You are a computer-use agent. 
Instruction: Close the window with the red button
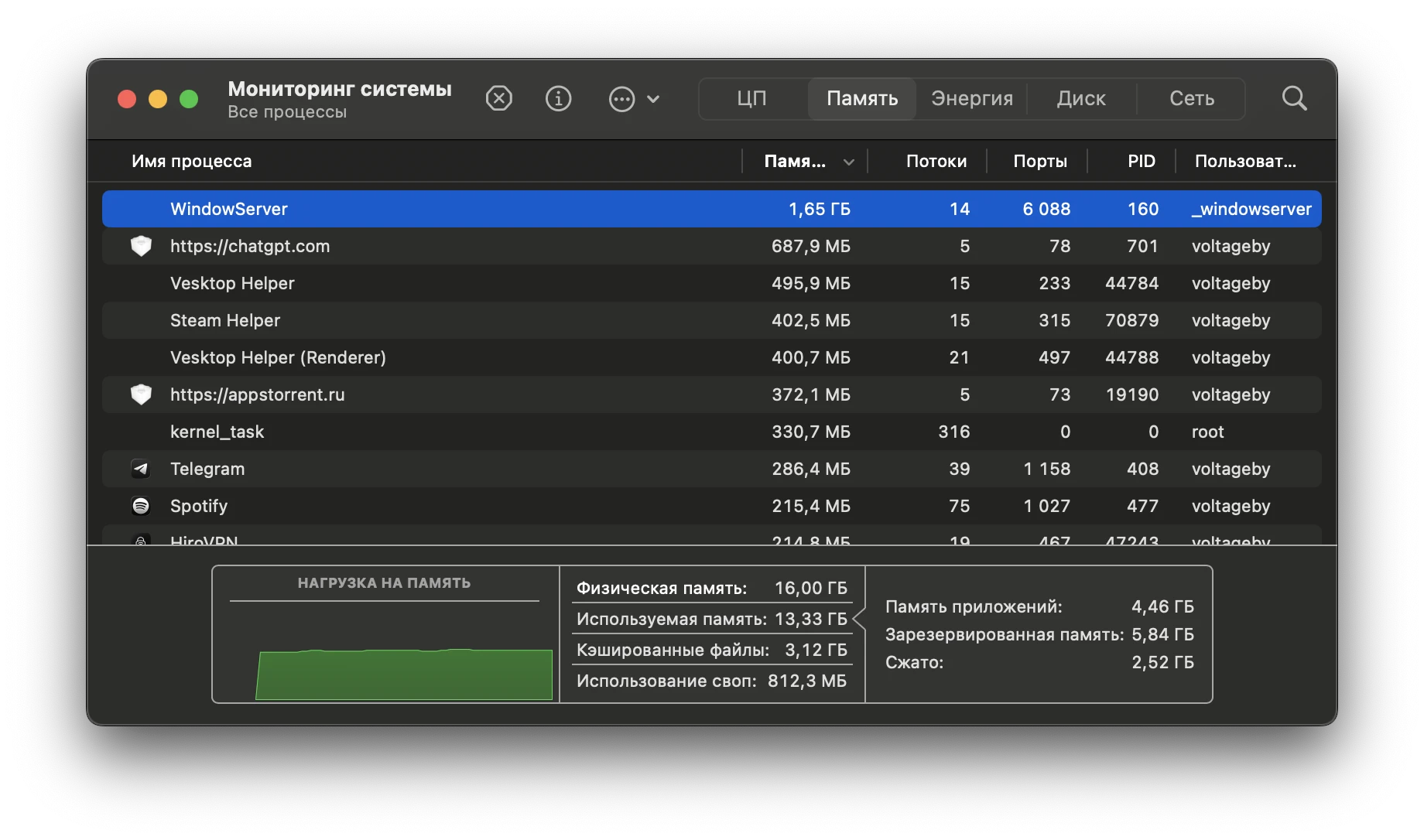click(127, 99)
